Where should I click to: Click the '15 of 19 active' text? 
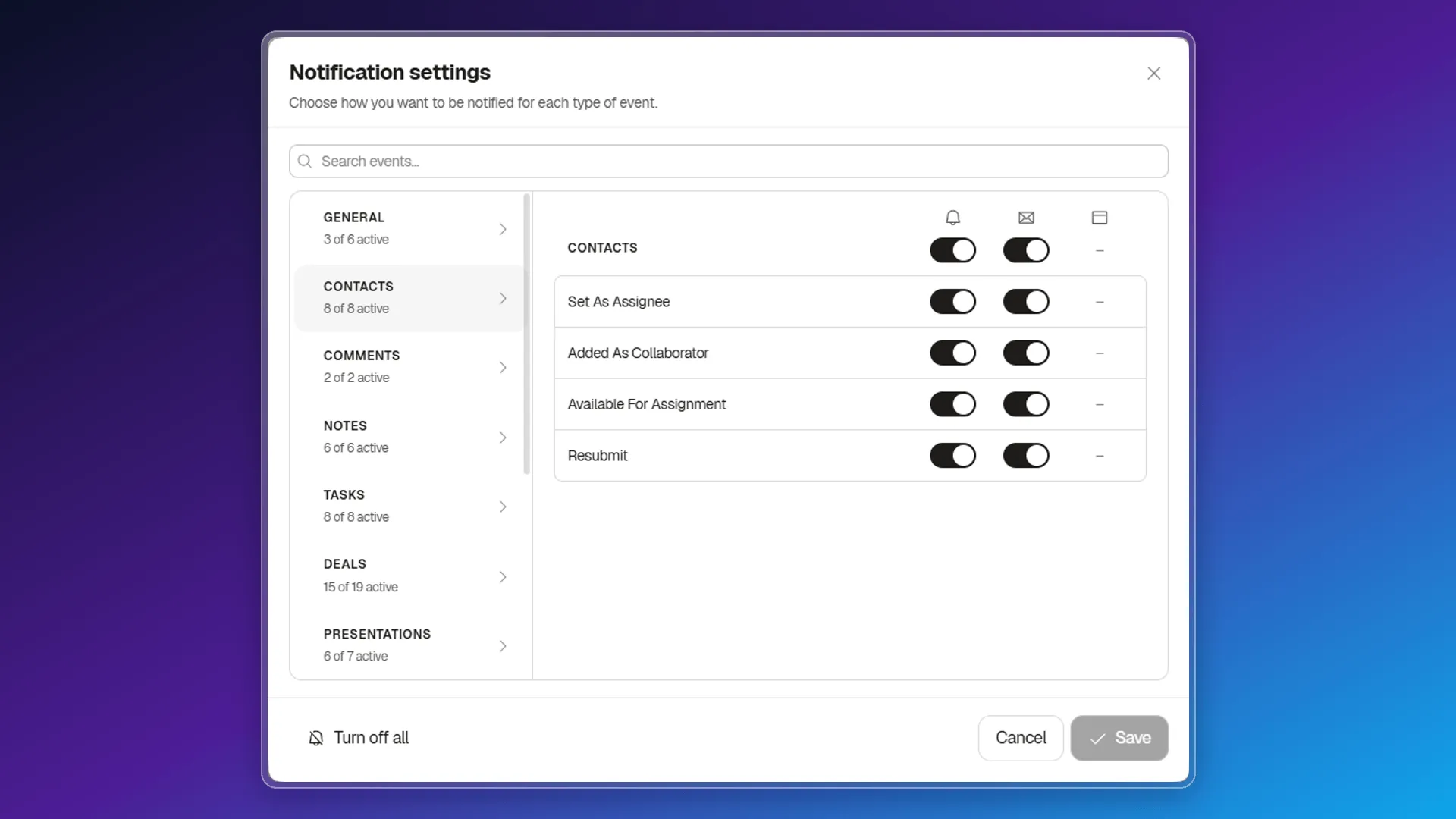point(360,587)
